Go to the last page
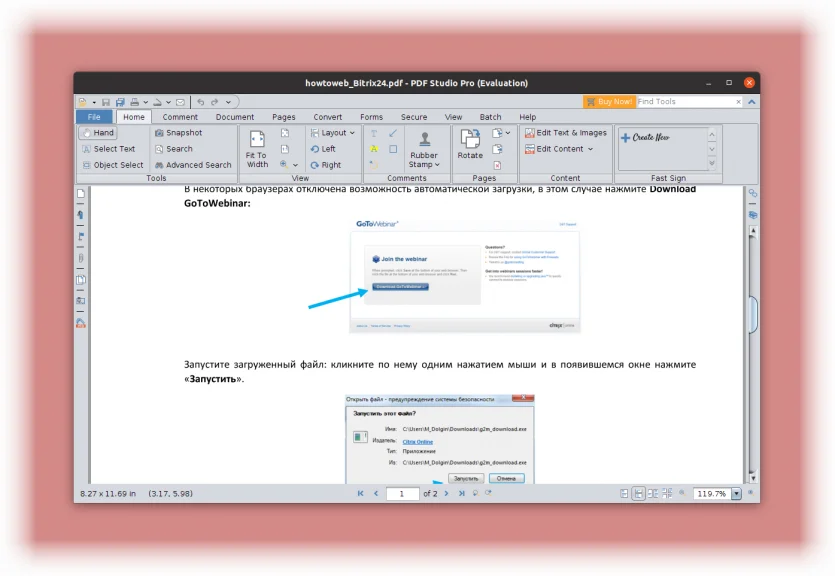 [462, 493]
